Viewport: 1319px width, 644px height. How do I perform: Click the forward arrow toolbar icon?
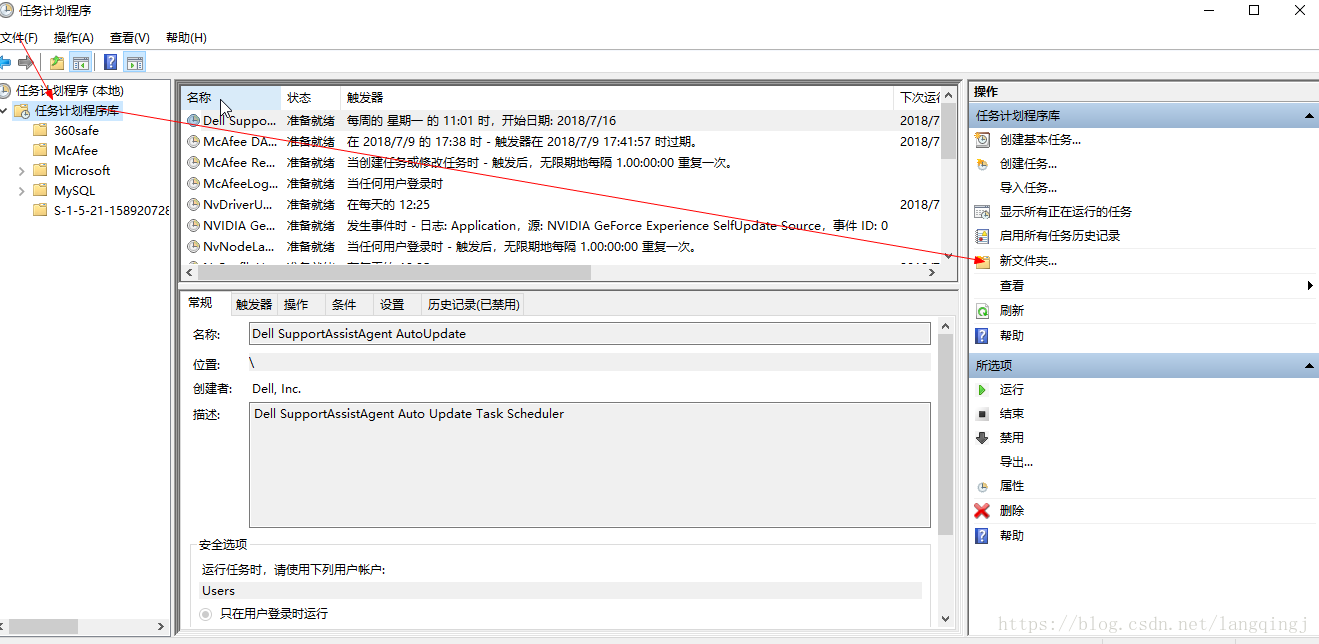coord(25,62)
